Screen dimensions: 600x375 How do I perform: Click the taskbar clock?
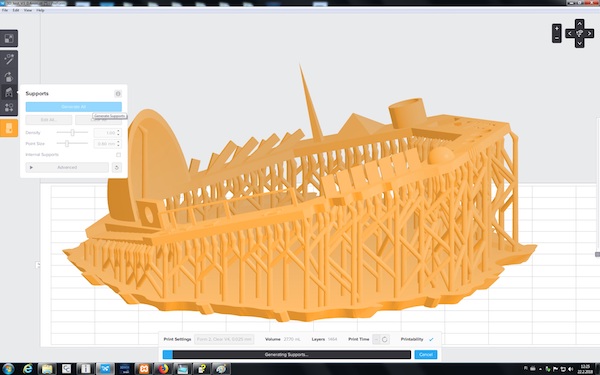[x=585, y=369]
